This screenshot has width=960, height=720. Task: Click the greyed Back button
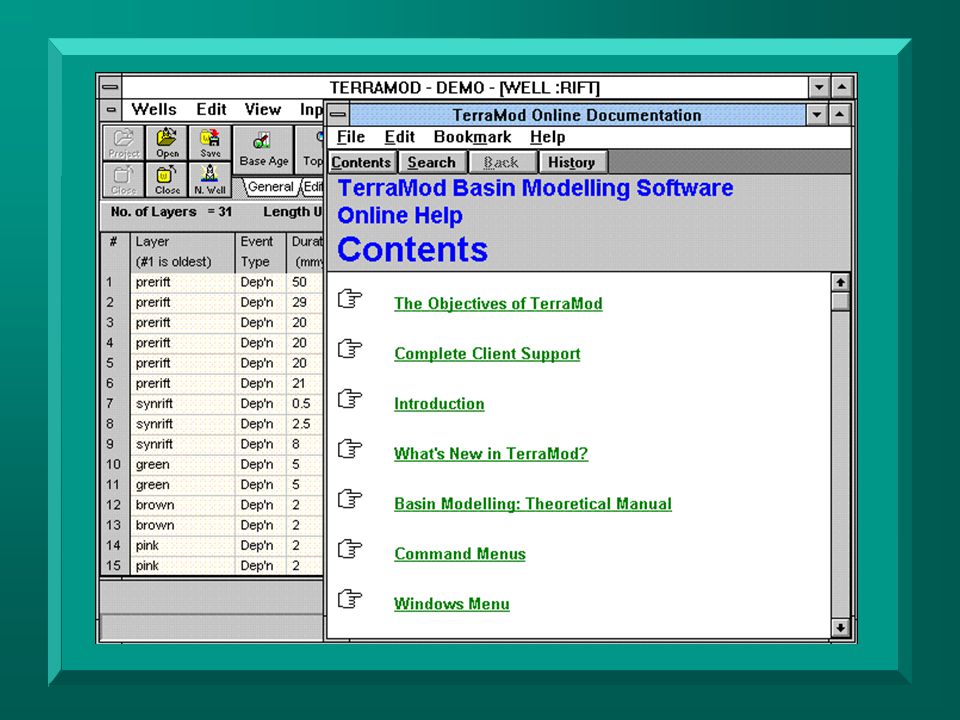click(501, 162)
